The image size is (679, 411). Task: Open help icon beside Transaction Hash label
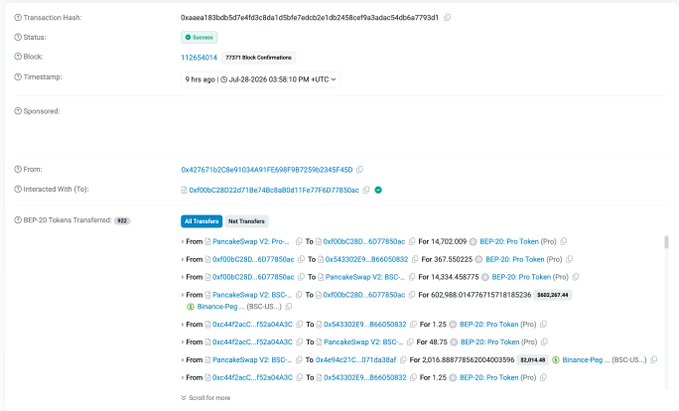point(18,18)
